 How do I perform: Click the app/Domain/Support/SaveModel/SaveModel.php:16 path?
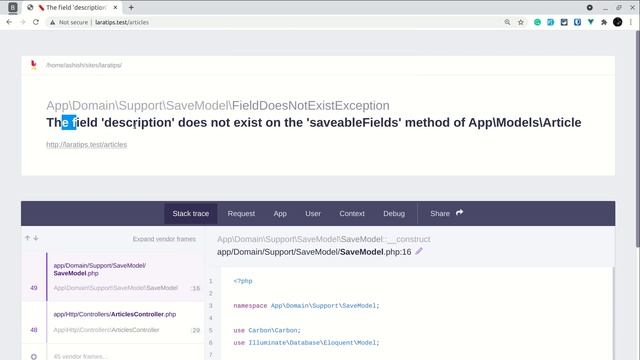[314, 252]
